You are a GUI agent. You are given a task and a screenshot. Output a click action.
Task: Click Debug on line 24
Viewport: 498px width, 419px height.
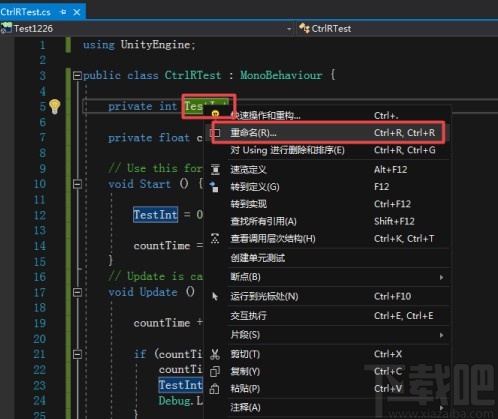coord(175,401)
